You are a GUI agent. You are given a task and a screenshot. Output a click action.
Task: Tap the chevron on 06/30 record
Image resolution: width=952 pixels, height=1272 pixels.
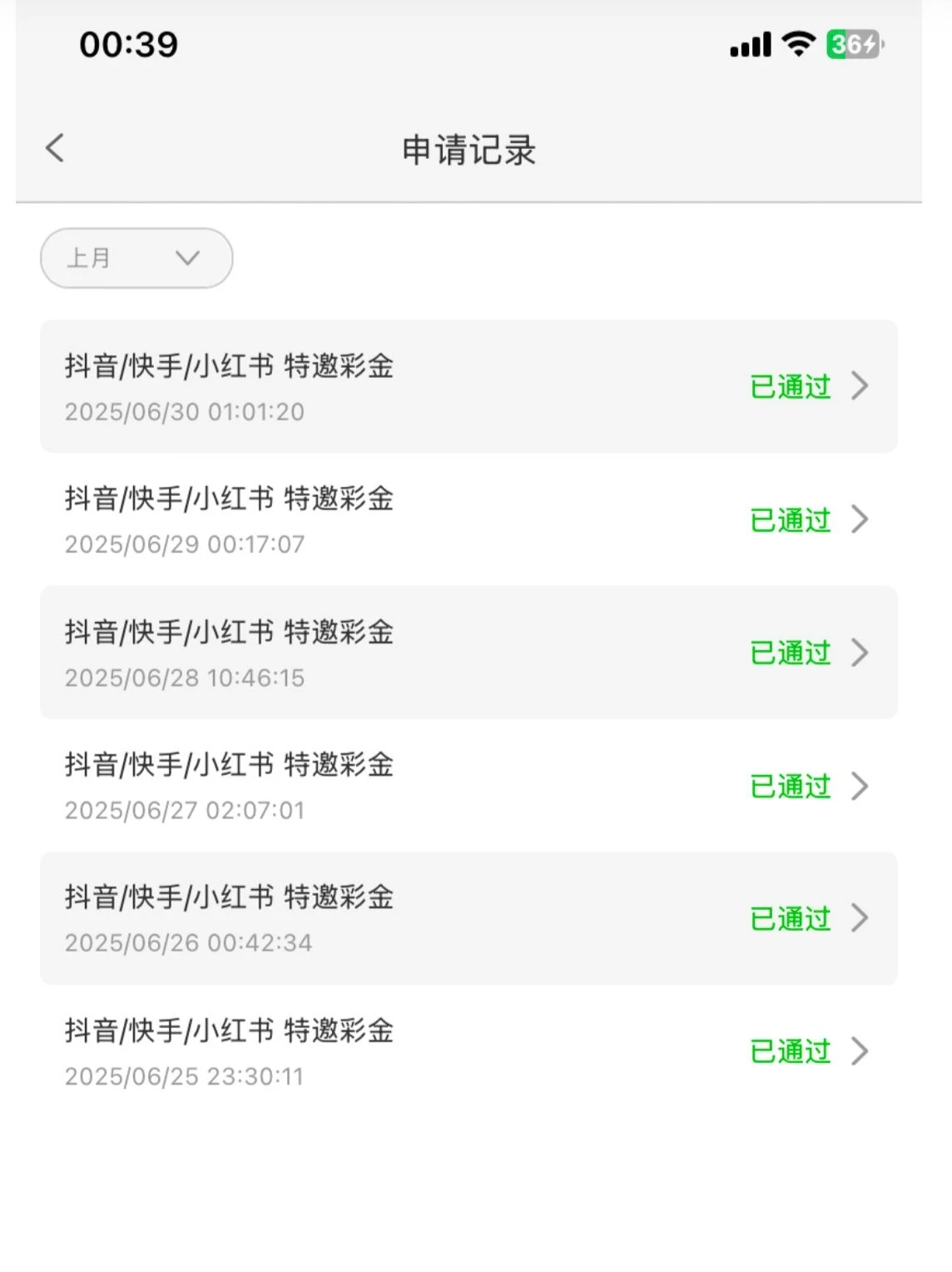pos(860,386)
